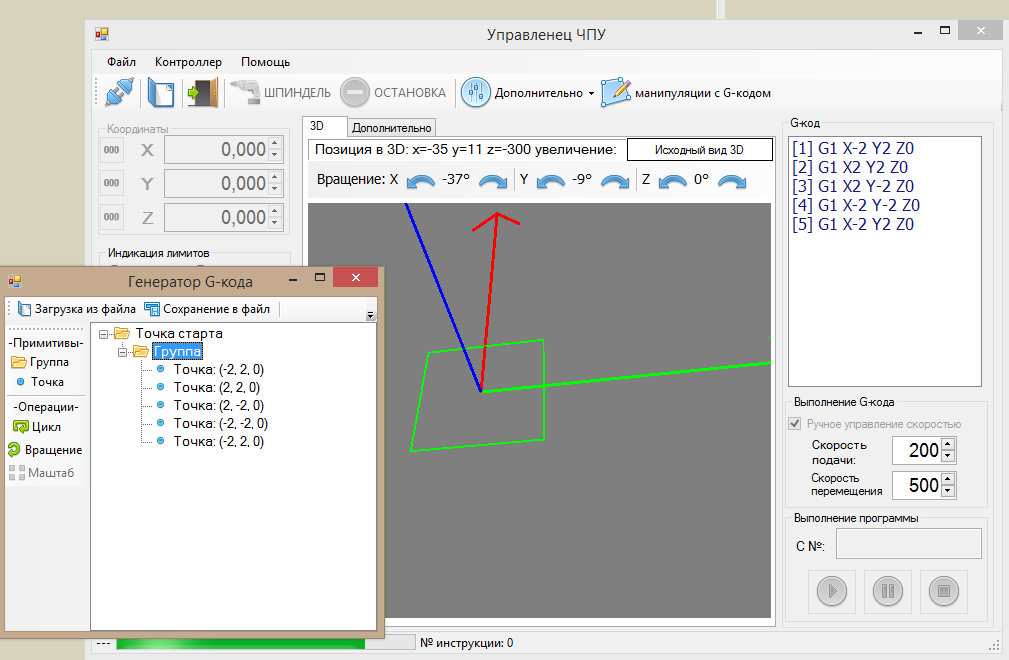Click the stop program button
This screenshot has height=660, width=1009.
944,591
